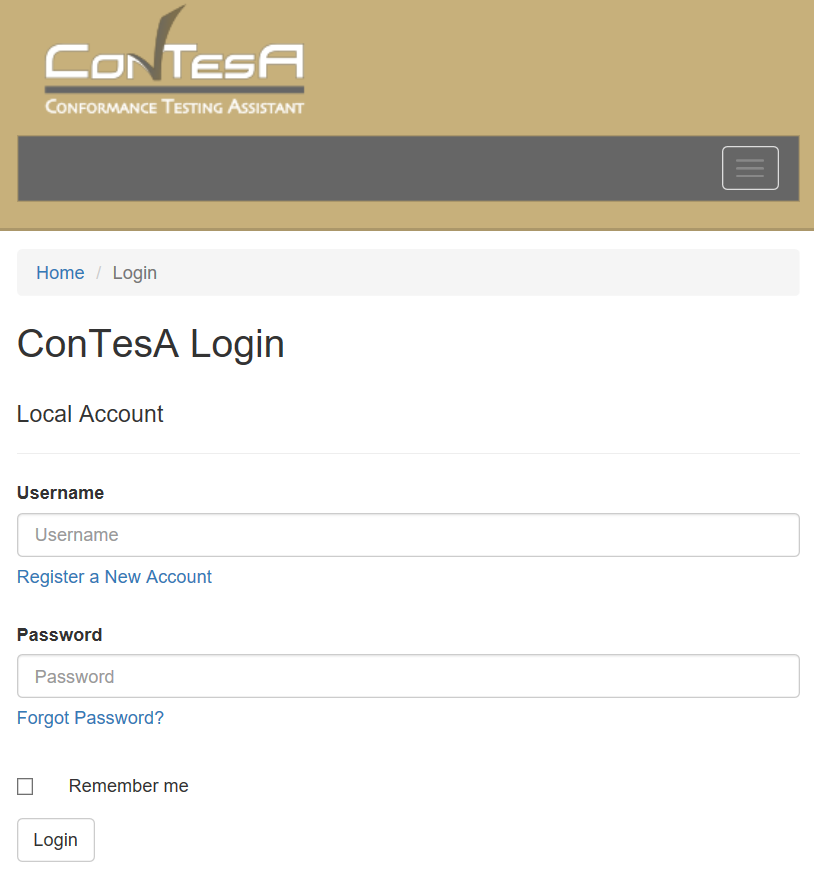
Task: Click the divider line below Local Account
Action: click(408, 453)
